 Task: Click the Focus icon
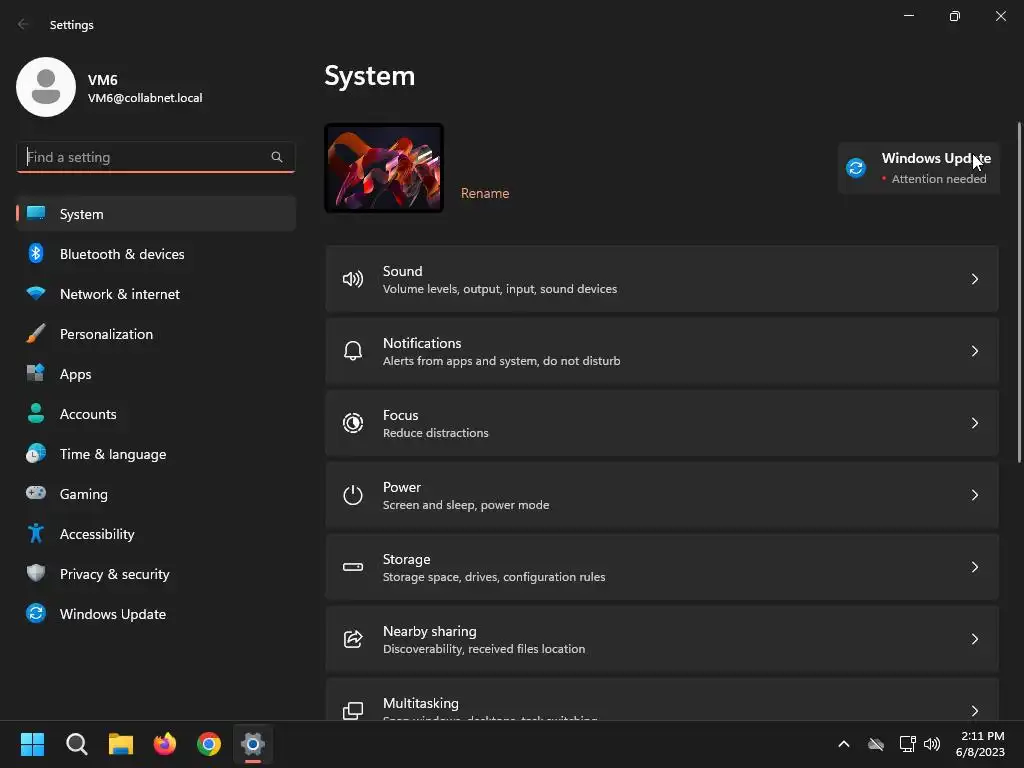353,423
